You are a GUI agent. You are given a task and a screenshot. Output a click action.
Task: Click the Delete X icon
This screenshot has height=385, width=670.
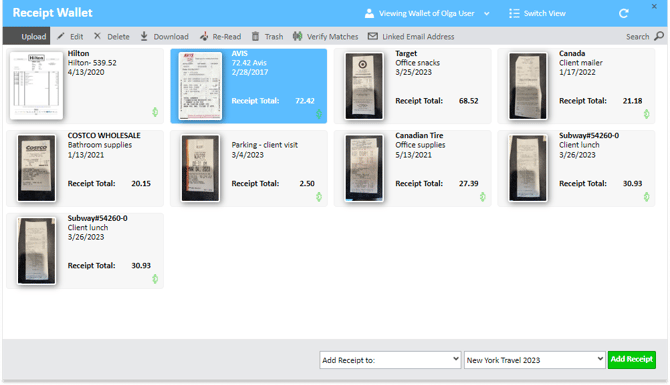pos(97,36)
